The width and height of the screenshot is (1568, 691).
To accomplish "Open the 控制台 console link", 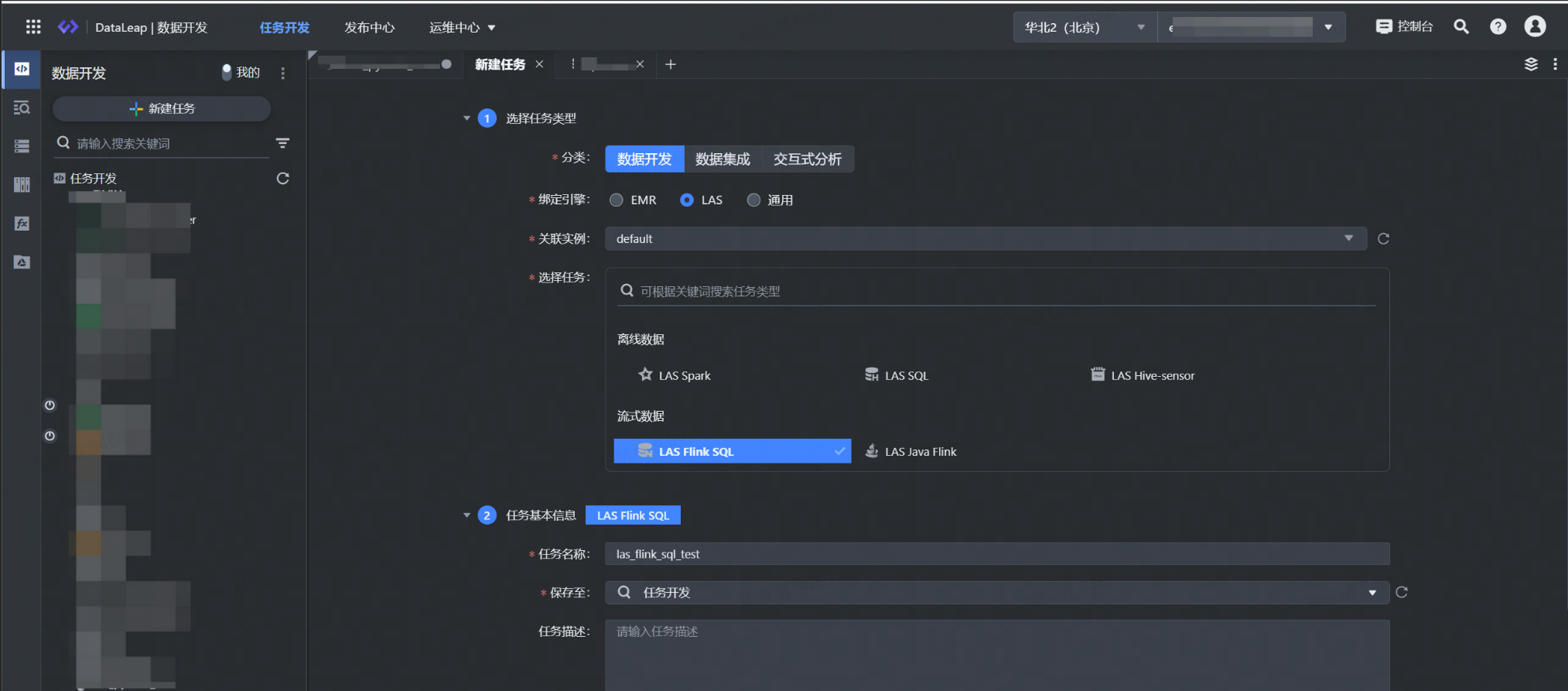I will 1404,26.
